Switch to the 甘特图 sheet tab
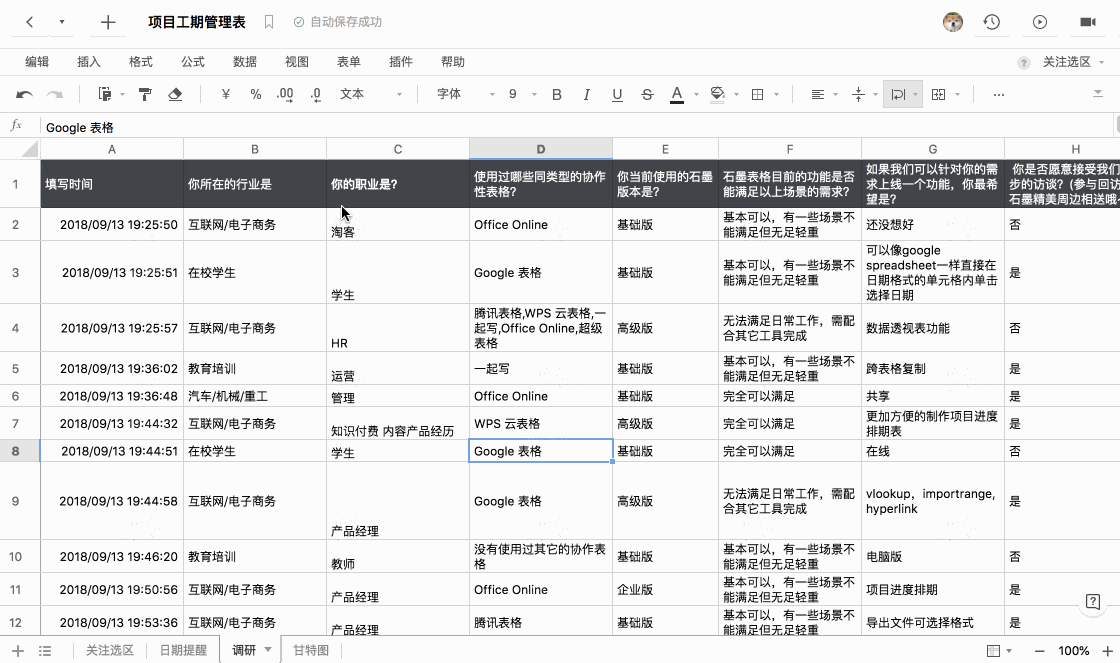The image size is (1120, 663). tap(311, 650)
